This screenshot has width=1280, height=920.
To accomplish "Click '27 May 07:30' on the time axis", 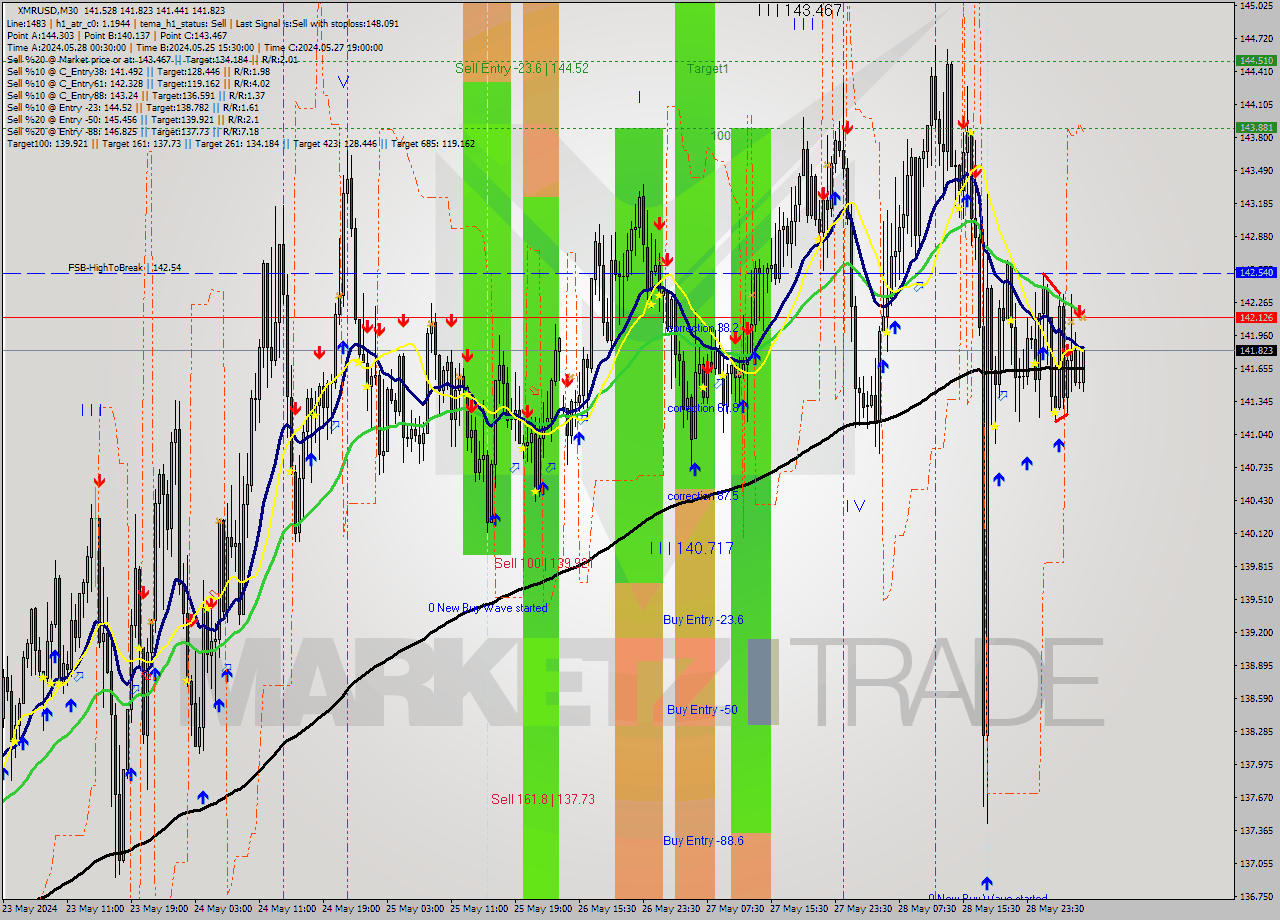I will (x=734, y=909).
